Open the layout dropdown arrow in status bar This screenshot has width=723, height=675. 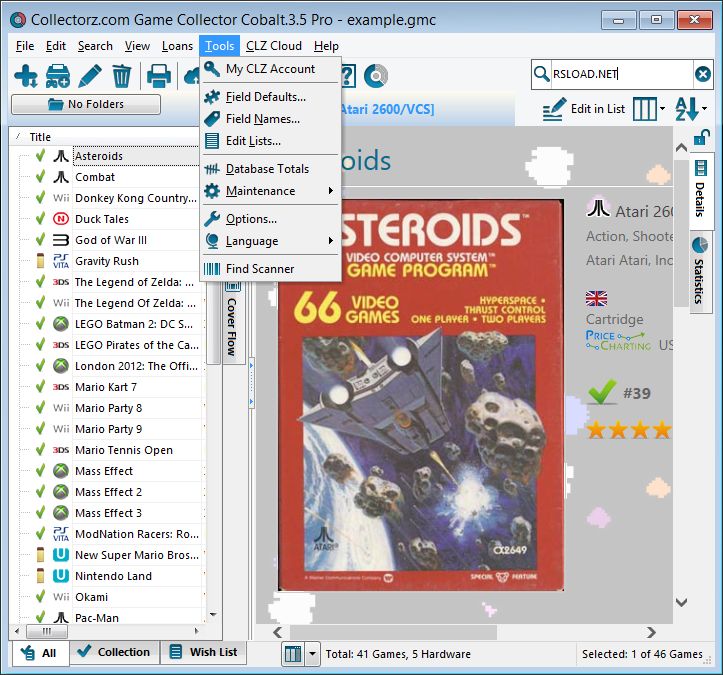(x=312, y=654)
